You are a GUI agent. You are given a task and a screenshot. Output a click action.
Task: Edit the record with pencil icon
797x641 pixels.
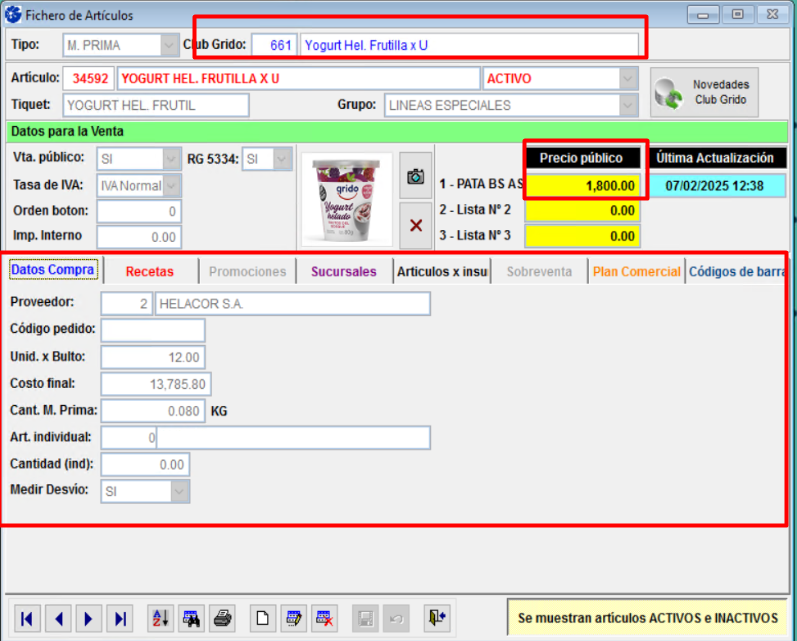294,618
